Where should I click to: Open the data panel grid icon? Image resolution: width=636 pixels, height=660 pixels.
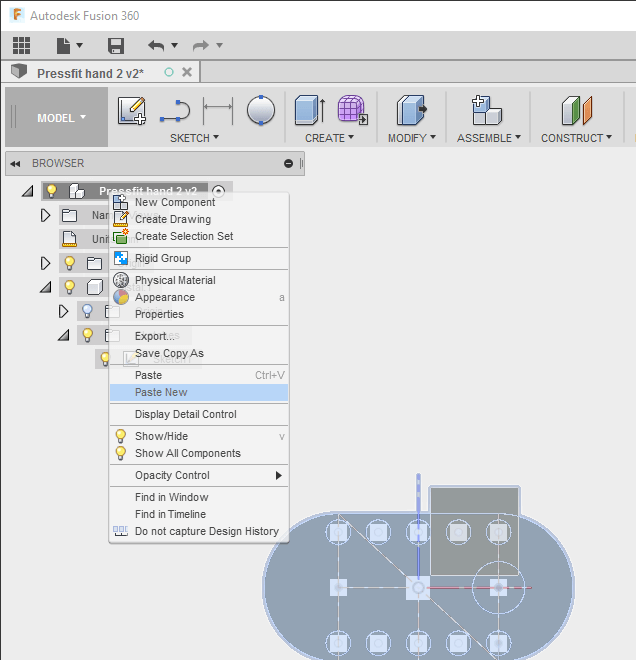[21, 45]
